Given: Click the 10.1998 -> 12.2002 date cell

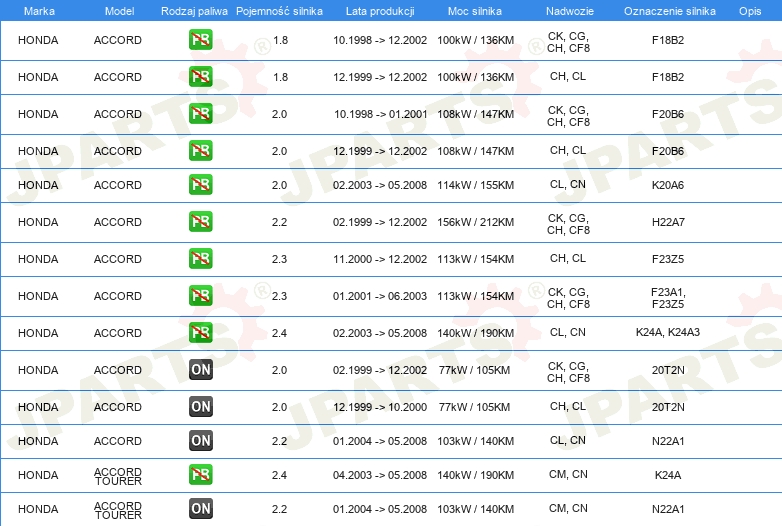Looking at the screenshot, I should click(x=380, y=40).
